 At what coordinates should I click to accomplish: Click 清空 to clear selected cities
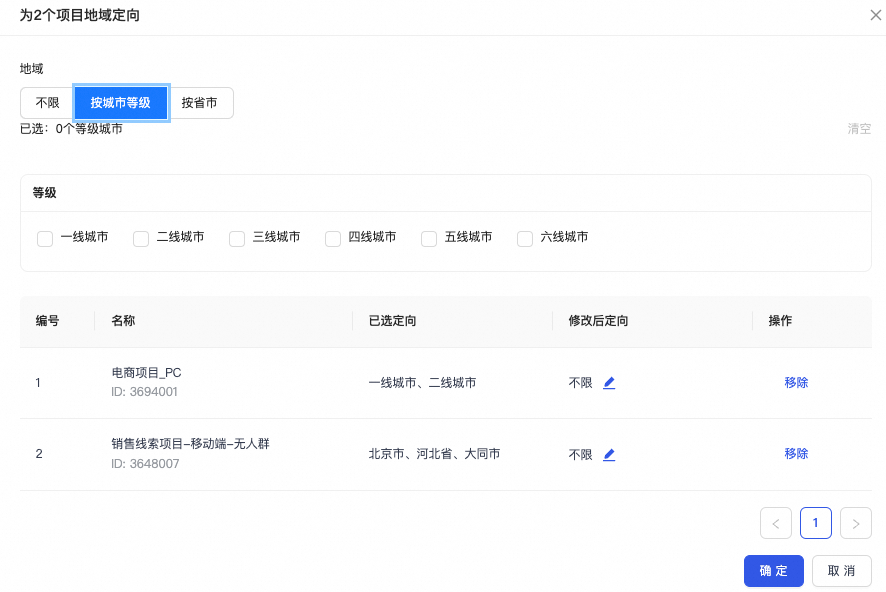point(859,129)
